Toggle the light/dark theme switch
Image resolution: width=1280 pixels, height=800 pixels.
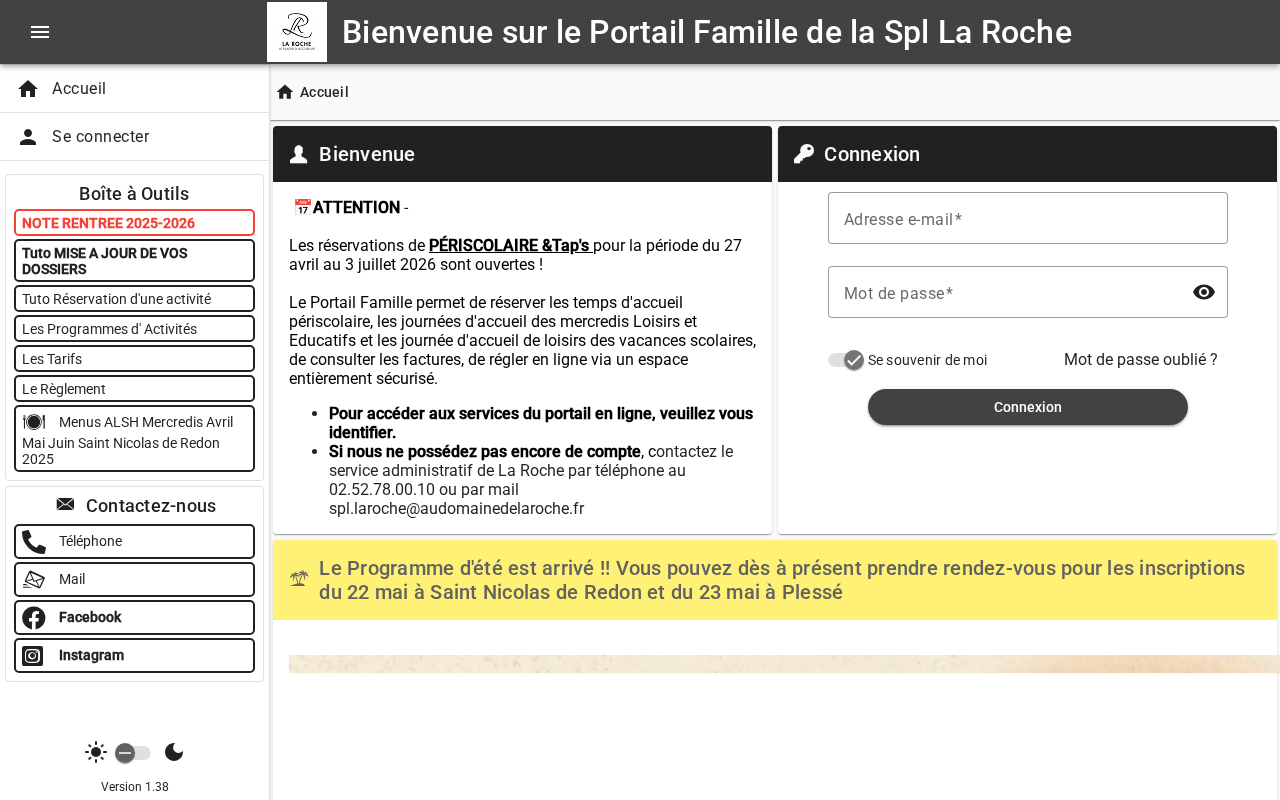133,753
